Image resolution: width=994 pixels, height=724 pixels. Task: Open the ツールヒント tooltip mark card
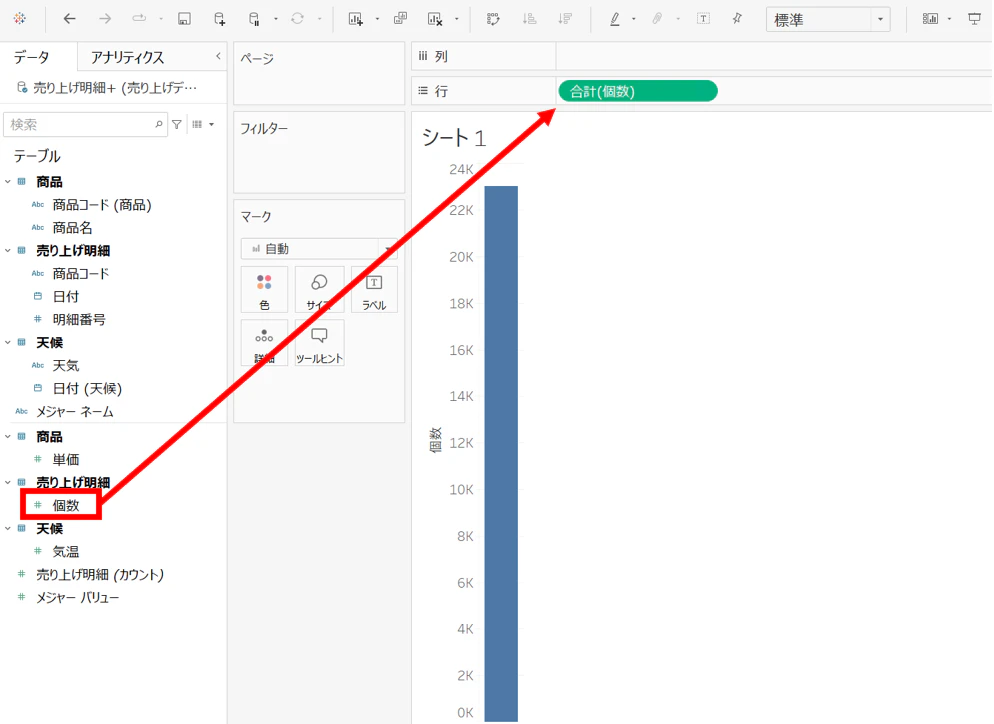click(319, 343)
